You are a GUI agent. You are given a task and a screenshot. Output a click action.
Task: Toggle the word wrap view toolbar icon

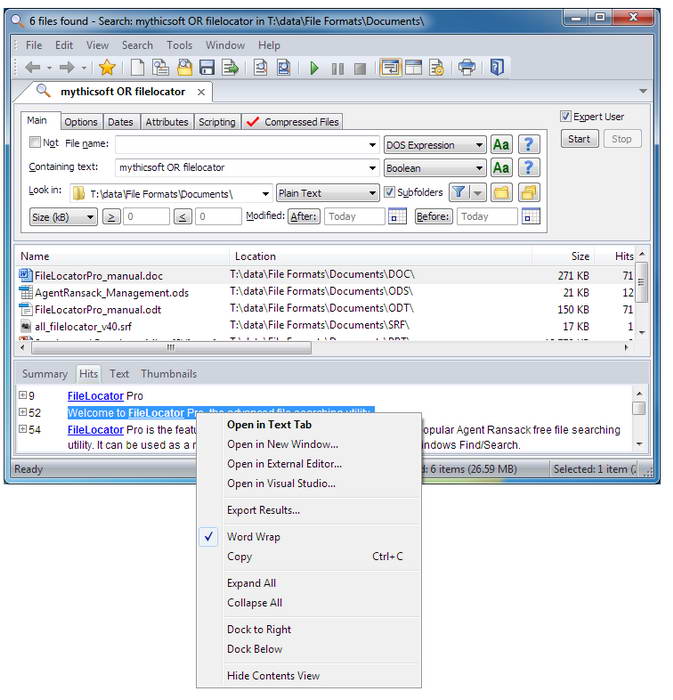(391, 68)
